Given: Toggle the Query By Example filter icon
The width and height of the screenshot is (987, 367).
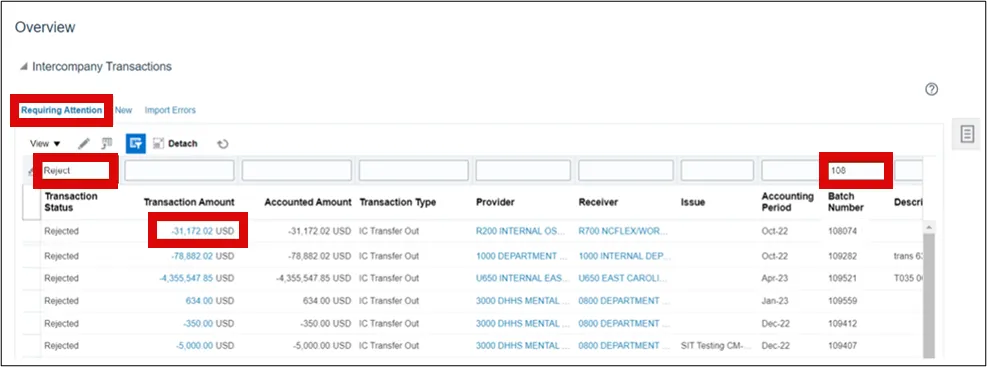Looking at the screenshot, I should (135, 144).
